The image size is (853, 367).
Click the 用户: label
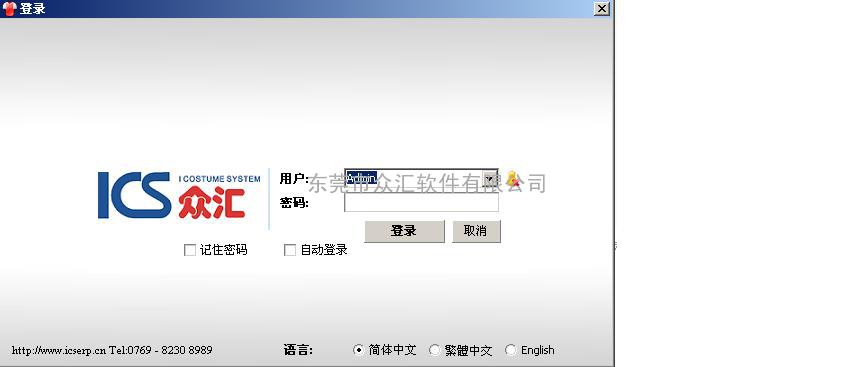click(294, 178)
